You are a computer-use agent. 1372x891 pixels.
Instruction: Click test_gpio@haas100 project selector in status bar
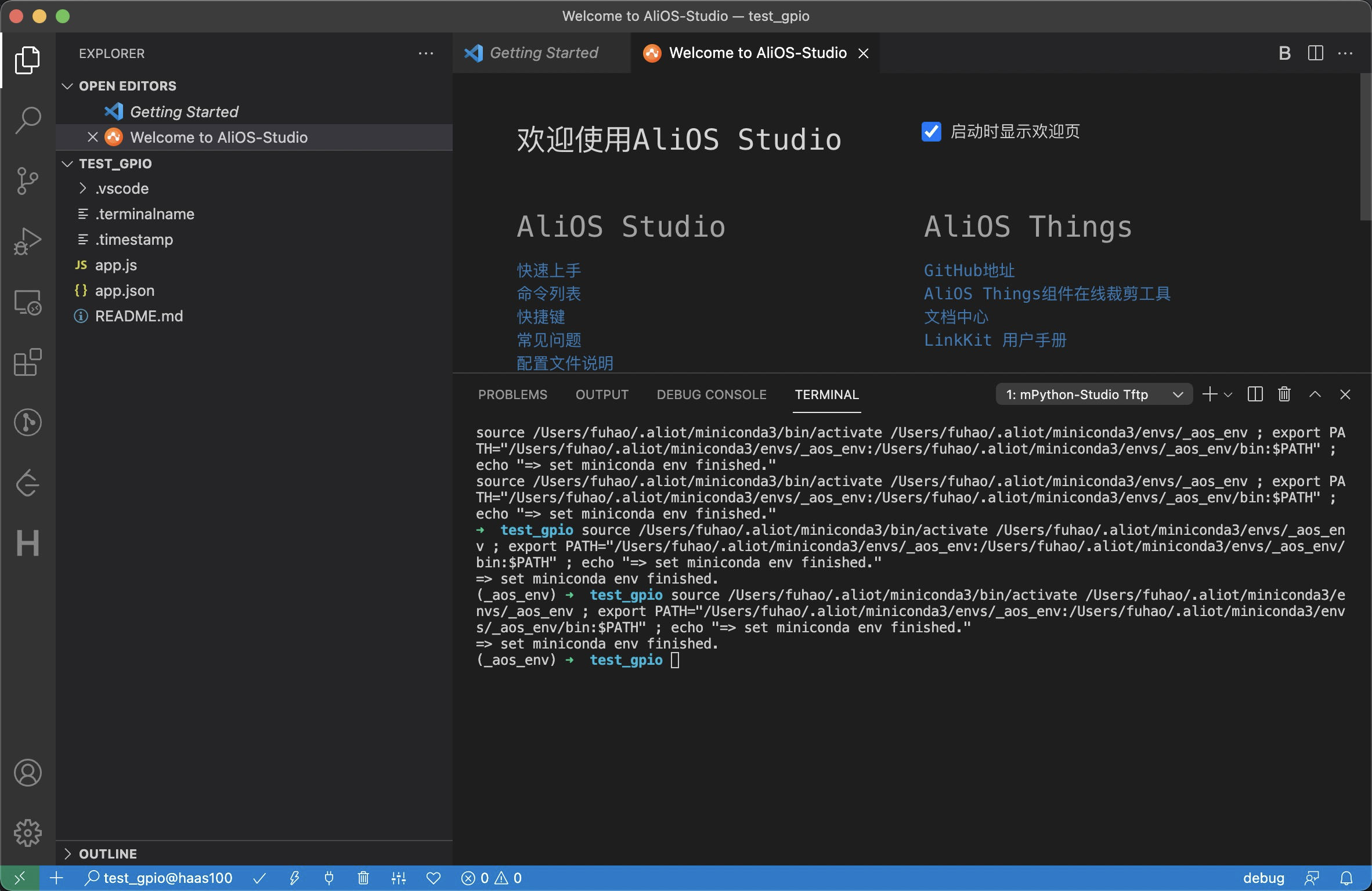pyautogui.click(x=159, y=878)
